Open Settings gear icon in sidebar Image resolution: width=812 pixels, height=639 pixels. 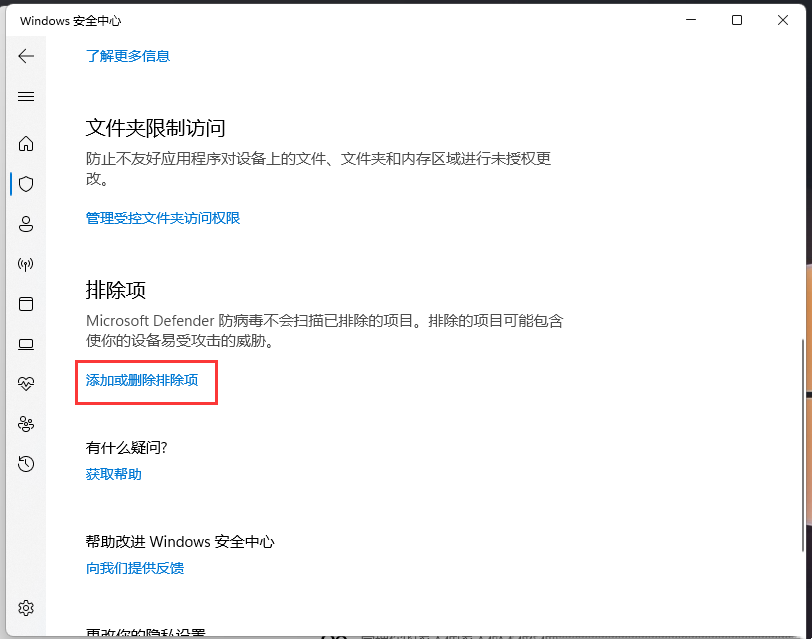[26, 607]
